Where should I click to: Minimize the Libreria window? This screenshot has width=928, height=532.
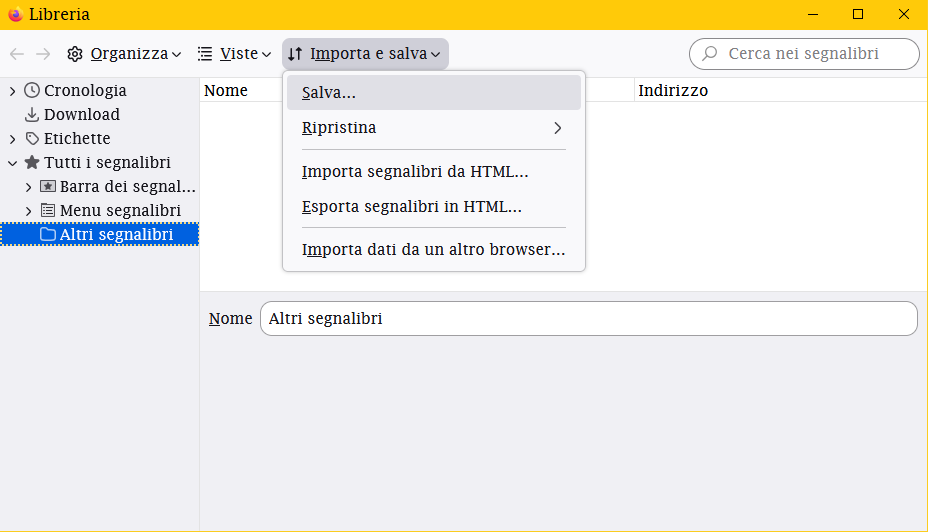(x=813, y=14)
